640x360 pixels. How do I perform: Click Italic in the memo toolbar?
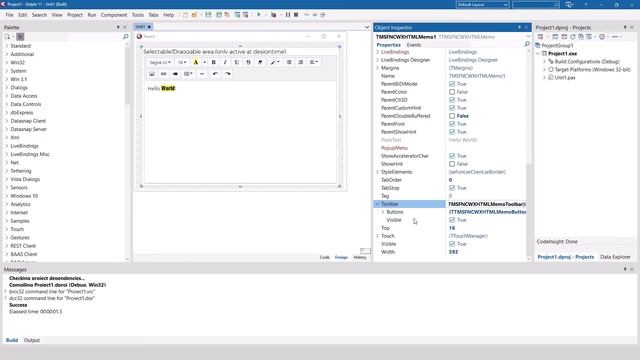(x=225, y=62)
